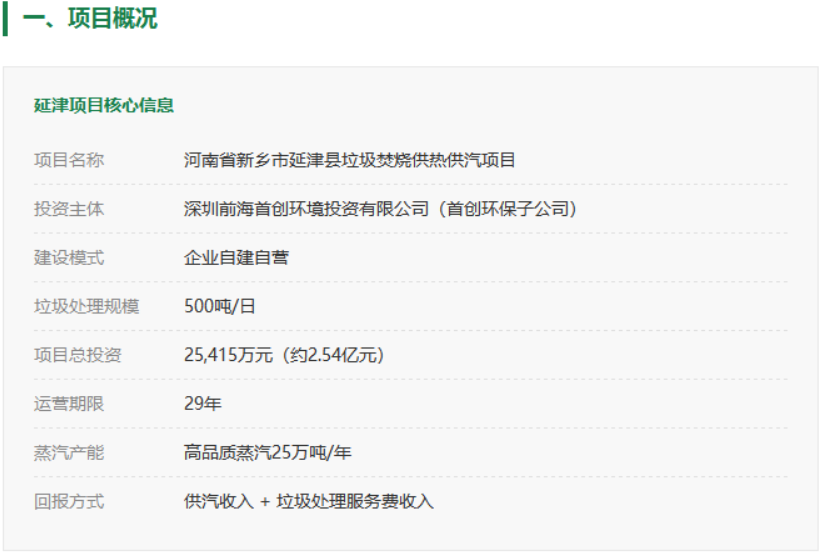Click the label 垃圾处理规模

pyautogui.click(x=87, y=306)
